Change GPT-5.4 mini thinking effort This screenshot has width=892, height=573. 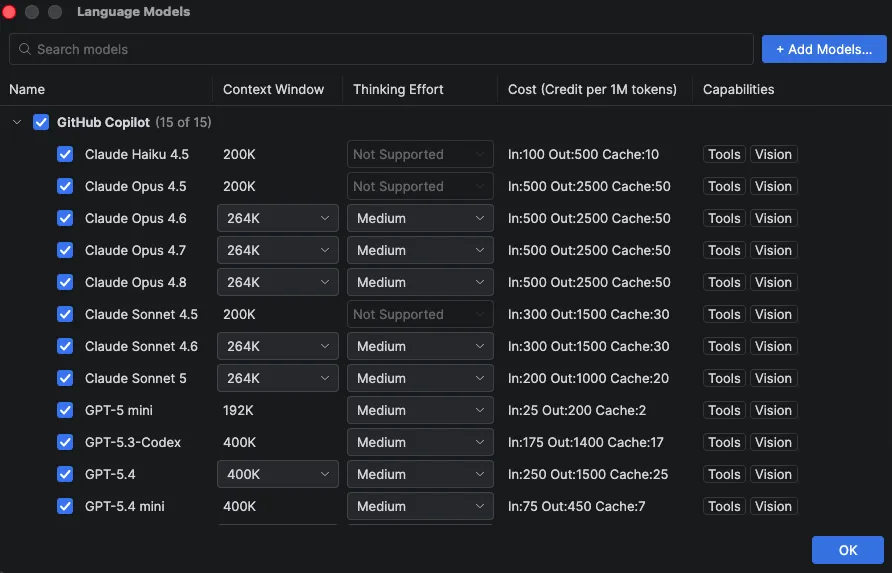click(x=420, y=506)
